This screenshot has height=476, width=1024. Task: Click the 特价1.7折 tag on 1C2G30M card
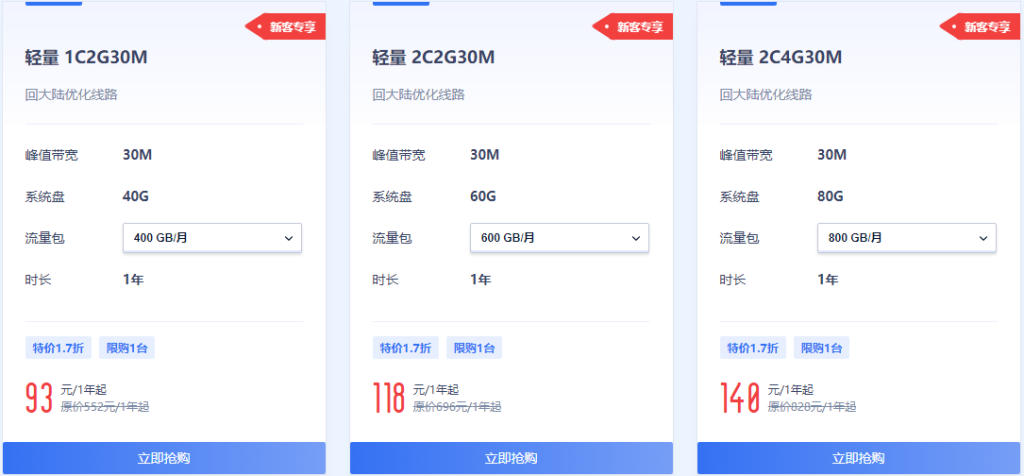(56, 348)
